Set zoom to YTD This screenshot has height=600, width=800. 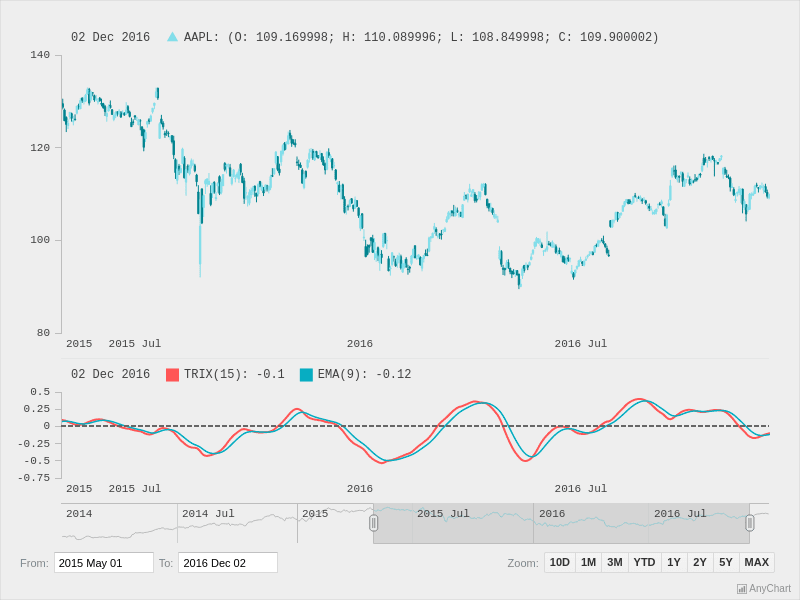(644, 562)
